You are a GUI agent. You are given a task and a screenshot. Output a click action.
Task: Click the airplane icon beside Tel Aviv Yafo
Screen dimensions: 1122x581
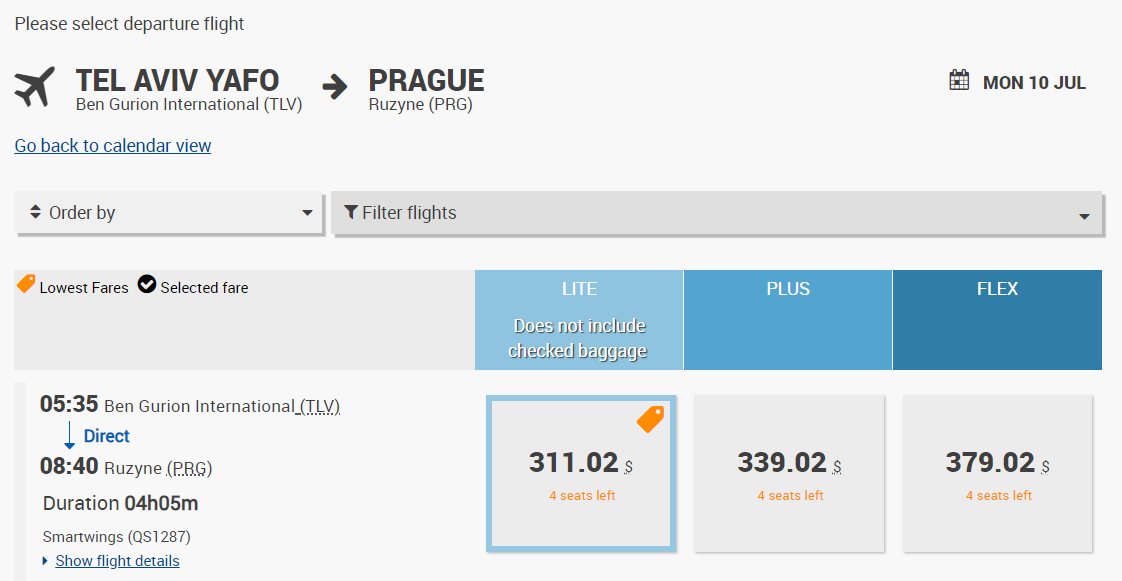click(x=35, y=87)
